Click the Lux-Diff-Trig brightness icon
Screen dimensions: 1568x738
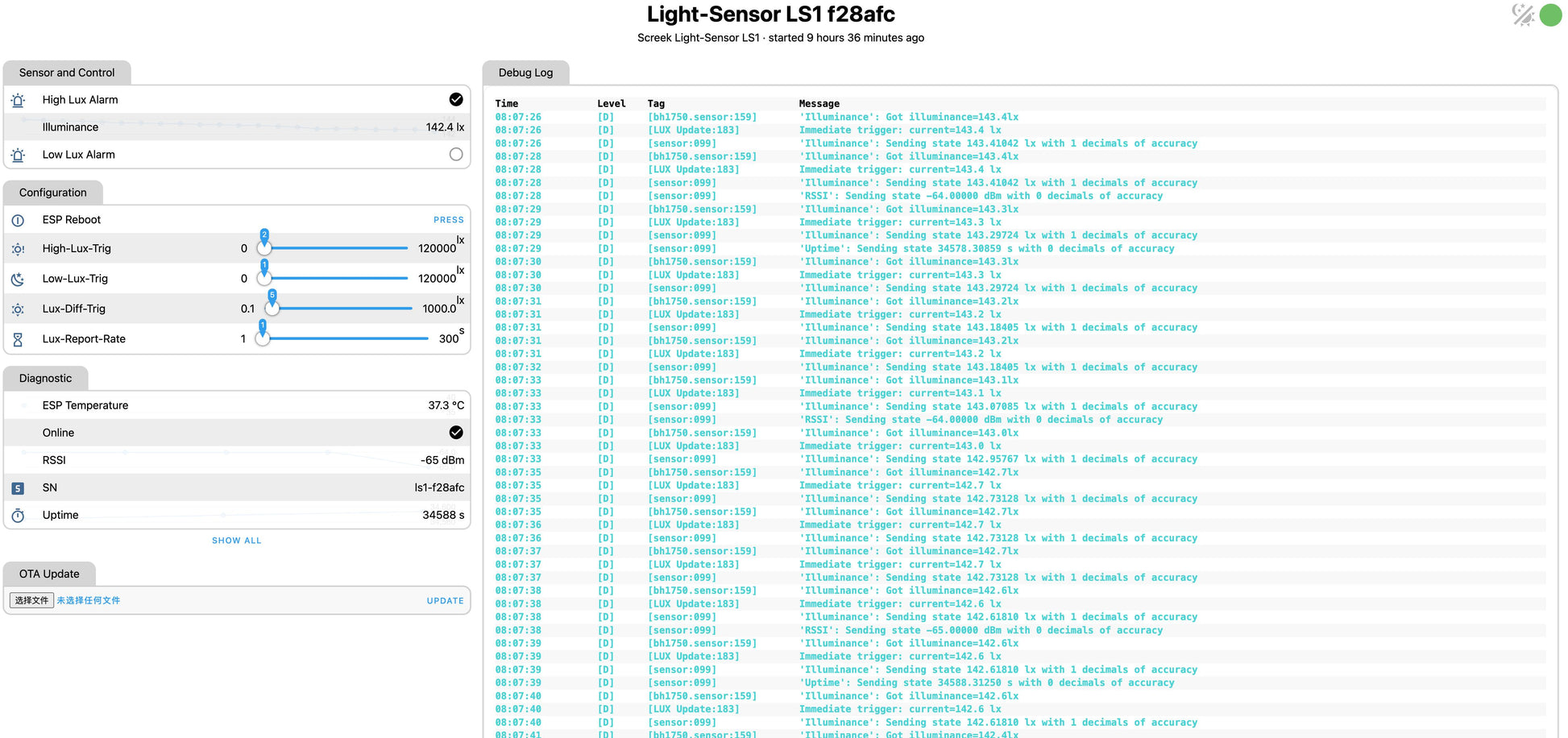(18, 309)
